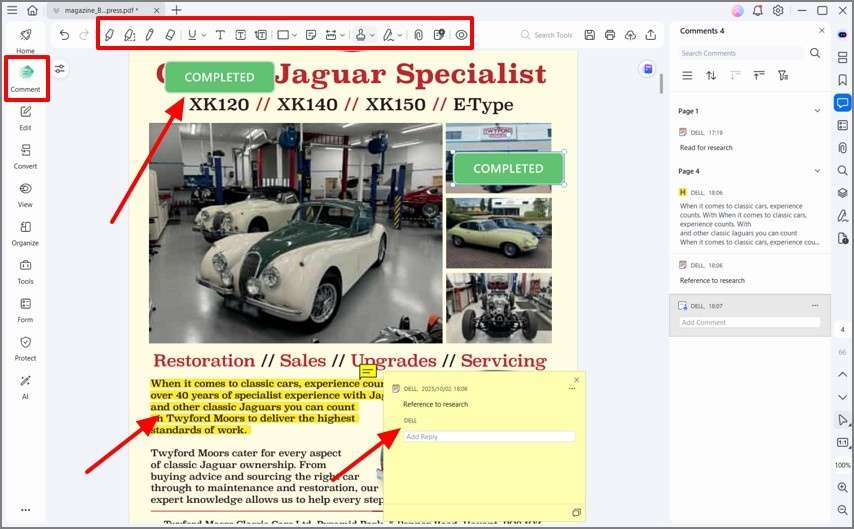Collapse the Page 1 comments group
This screenshot has height=529, width=854.
(x=817, y=111)
